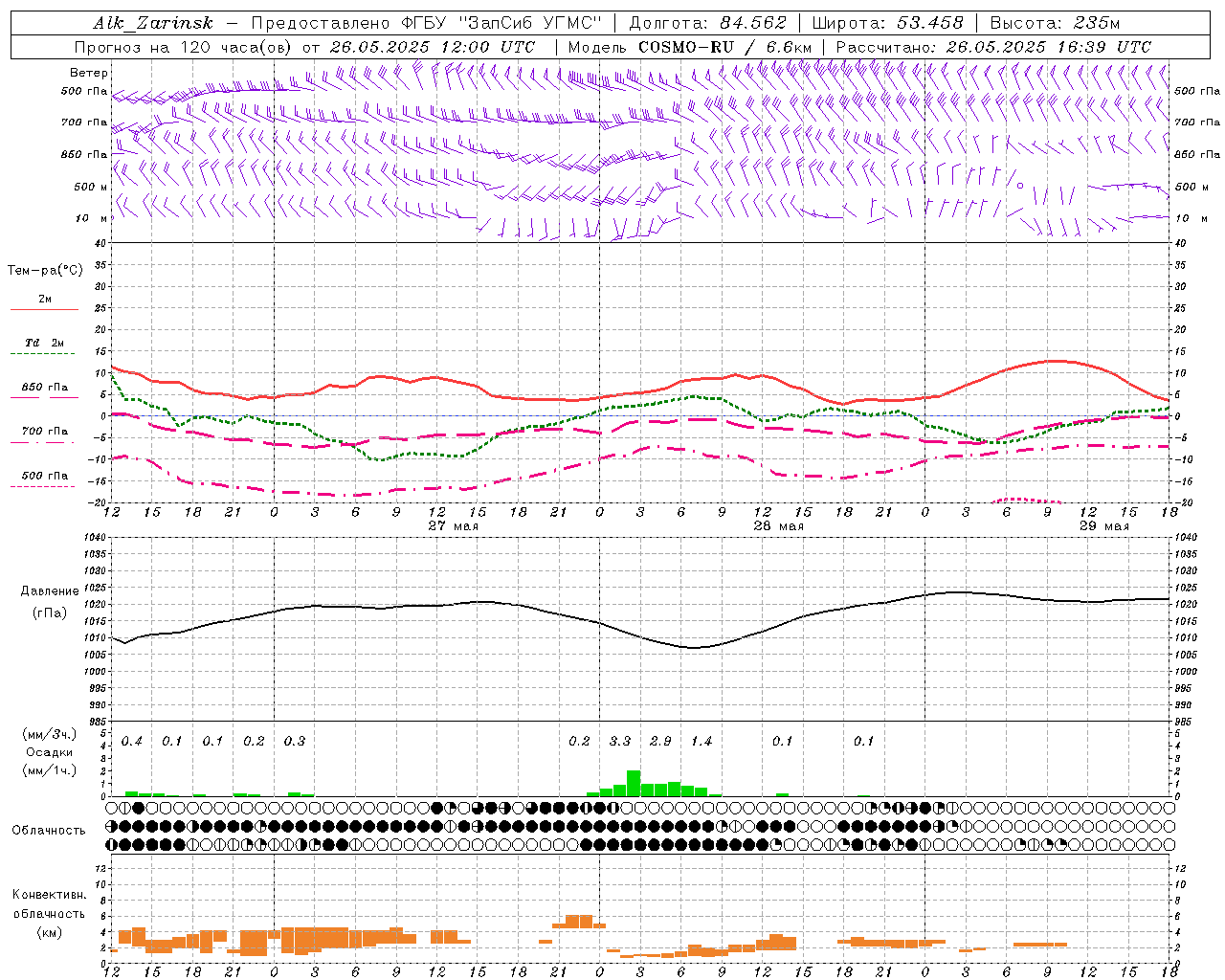
Task: Click the model name COSMO-RU / 6.6км
Action: 725,47
